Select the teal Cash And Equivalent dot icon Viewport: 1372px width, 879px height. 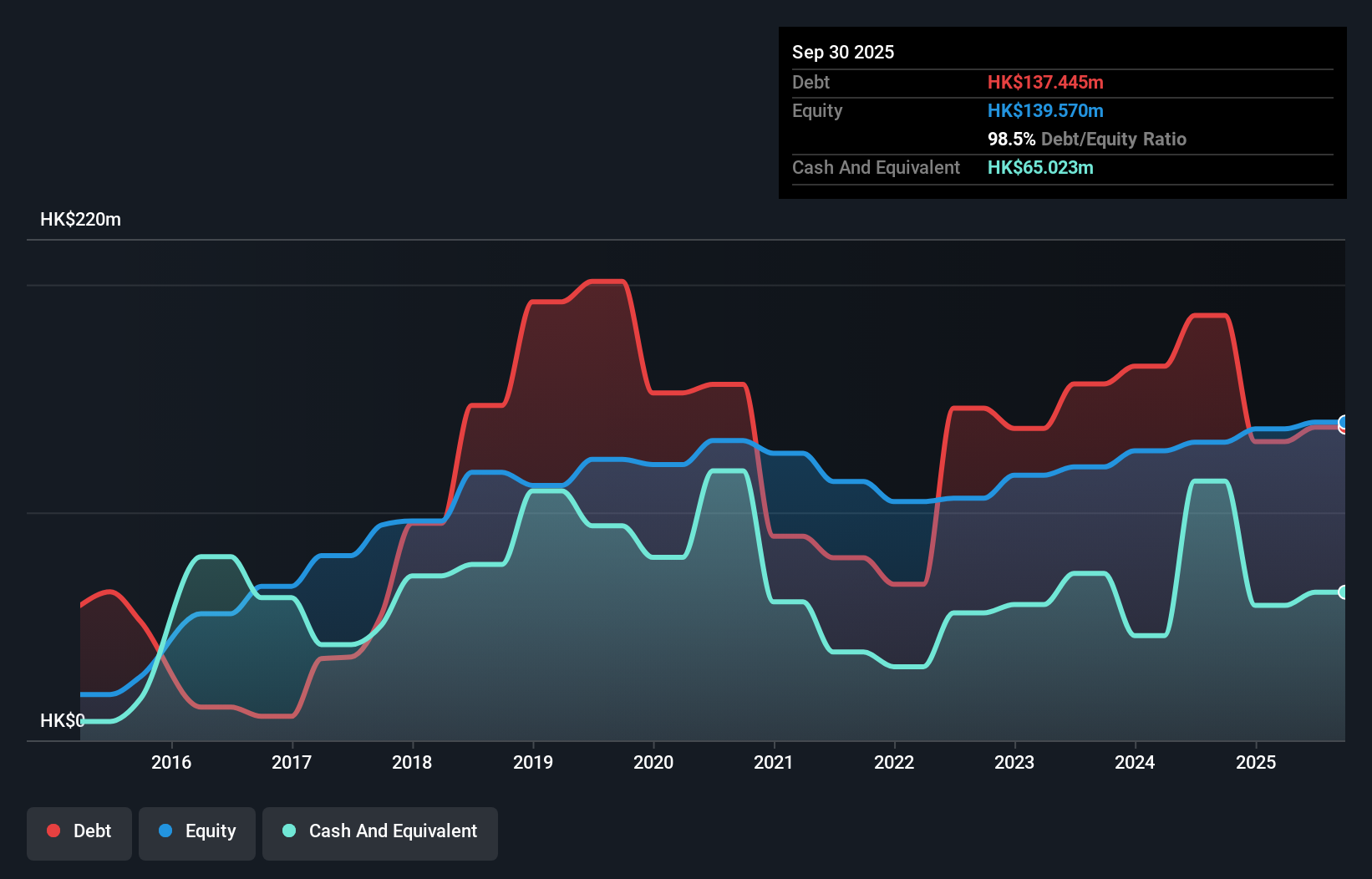(288, 831)
